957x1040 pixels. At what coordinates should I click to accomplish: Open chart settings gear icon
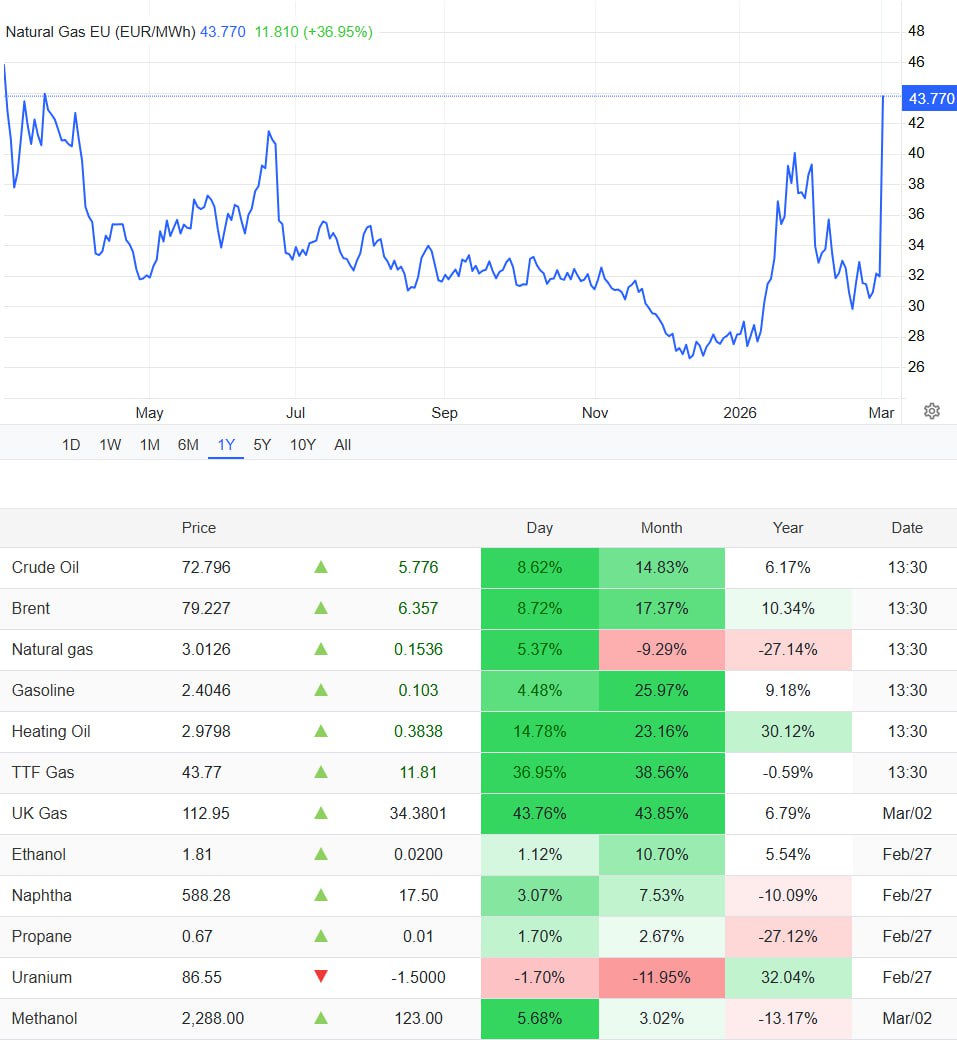932,411
